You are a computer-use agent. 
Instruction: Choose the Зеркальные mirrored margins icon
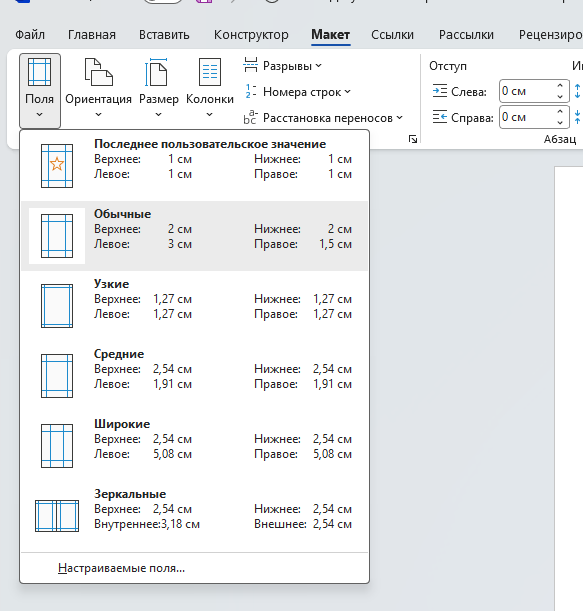pos(57,516)
